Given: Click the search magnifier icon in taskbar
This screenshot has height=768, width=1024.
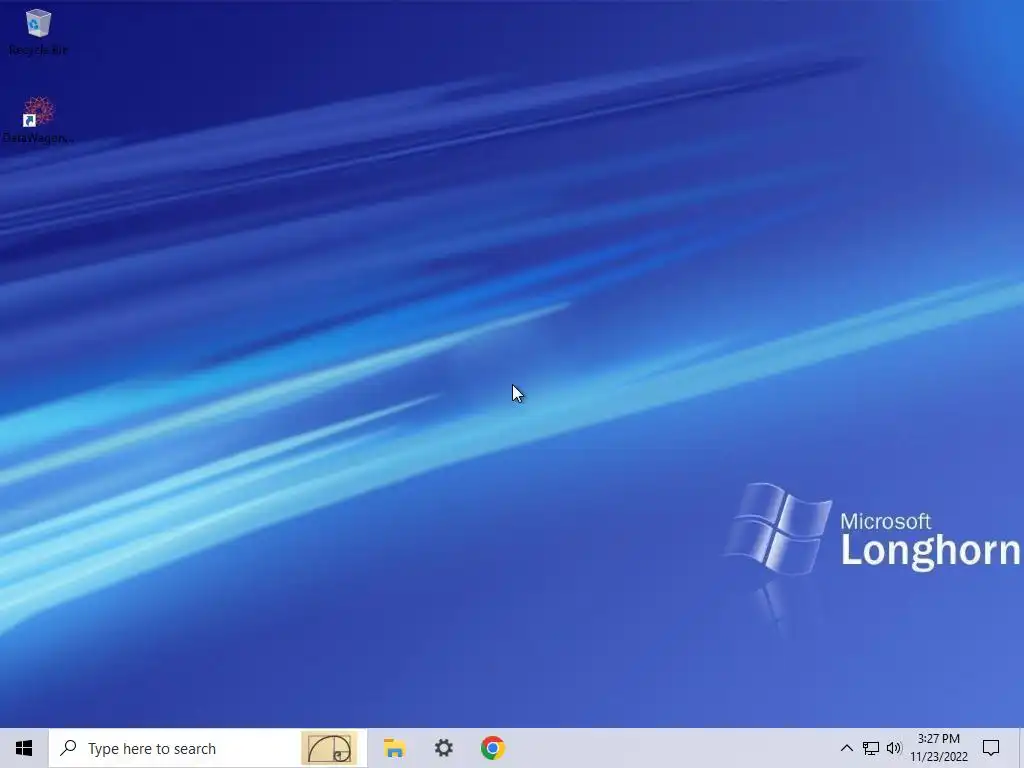Looking at the screenshot, I should coord(69,748).
